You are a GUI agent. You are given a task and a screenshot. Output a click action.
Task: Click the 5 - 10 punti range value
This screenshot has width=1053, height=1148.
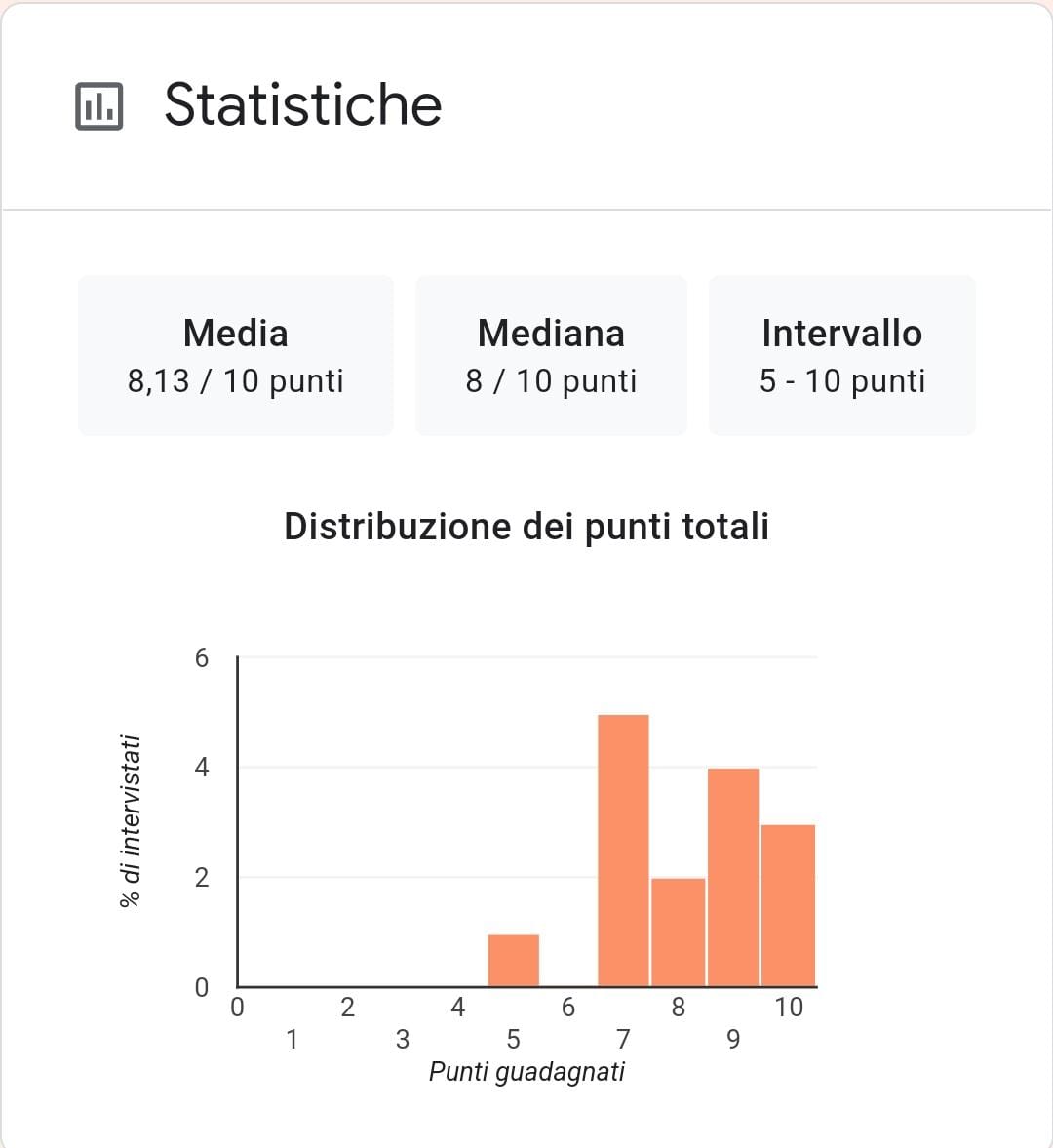(842, 381)
